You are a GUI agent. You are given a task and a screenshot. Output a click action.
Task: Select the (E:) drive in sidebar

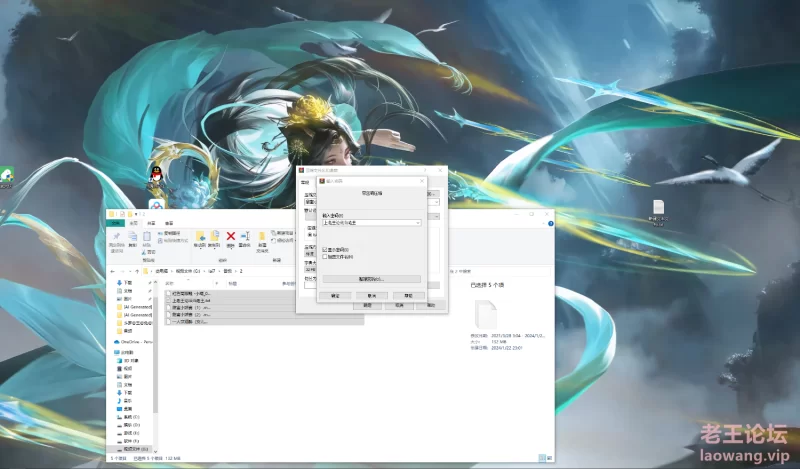pyautogui.click(x=129, y=433)
